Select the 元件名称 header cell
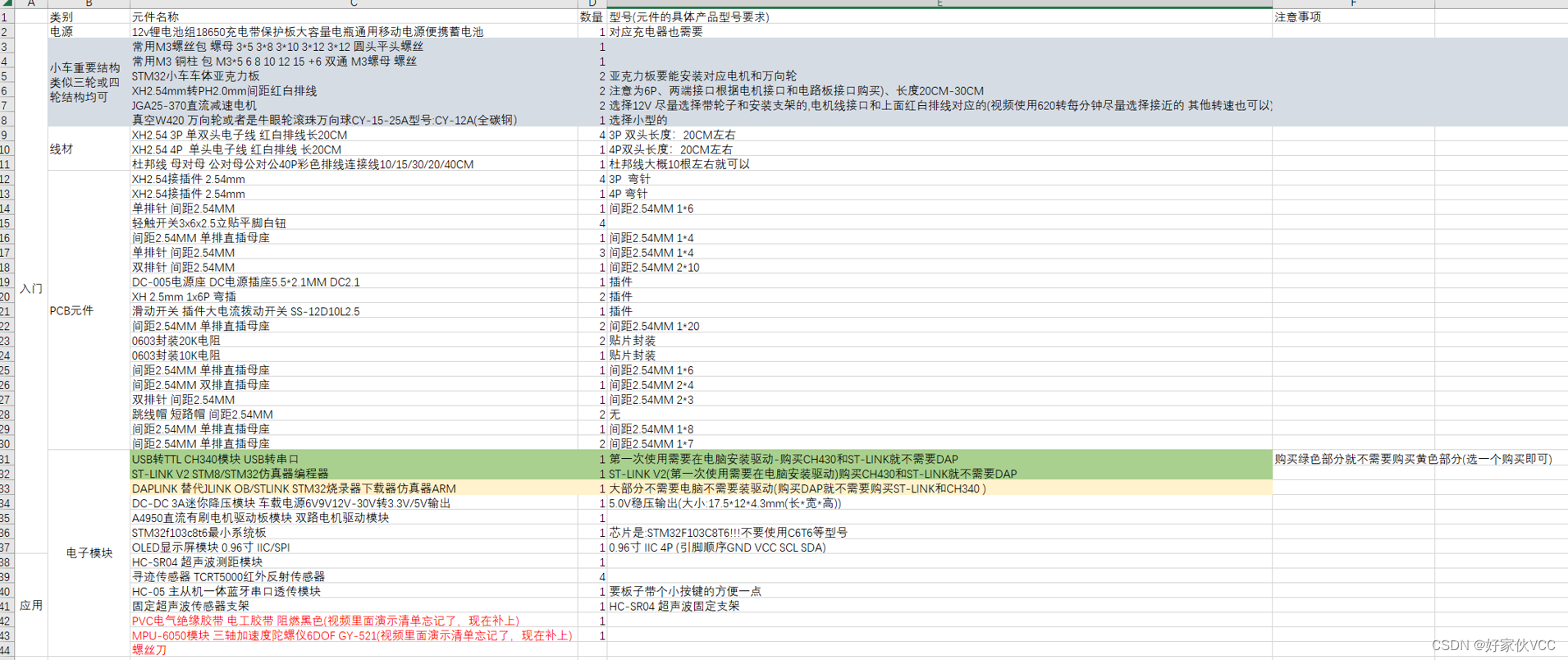1568x660 pixels. point(354,16)
